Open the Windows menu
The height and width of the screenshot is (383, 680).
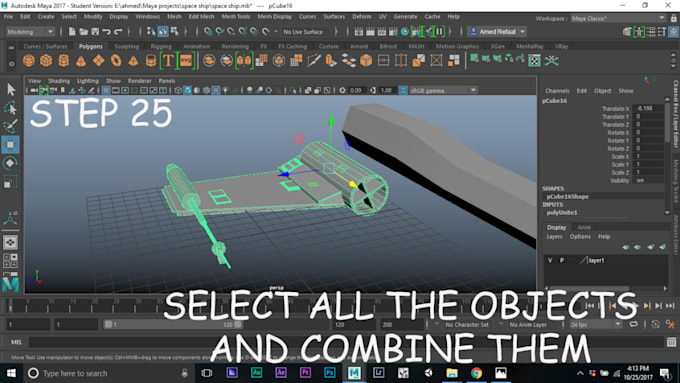point(147,16)
